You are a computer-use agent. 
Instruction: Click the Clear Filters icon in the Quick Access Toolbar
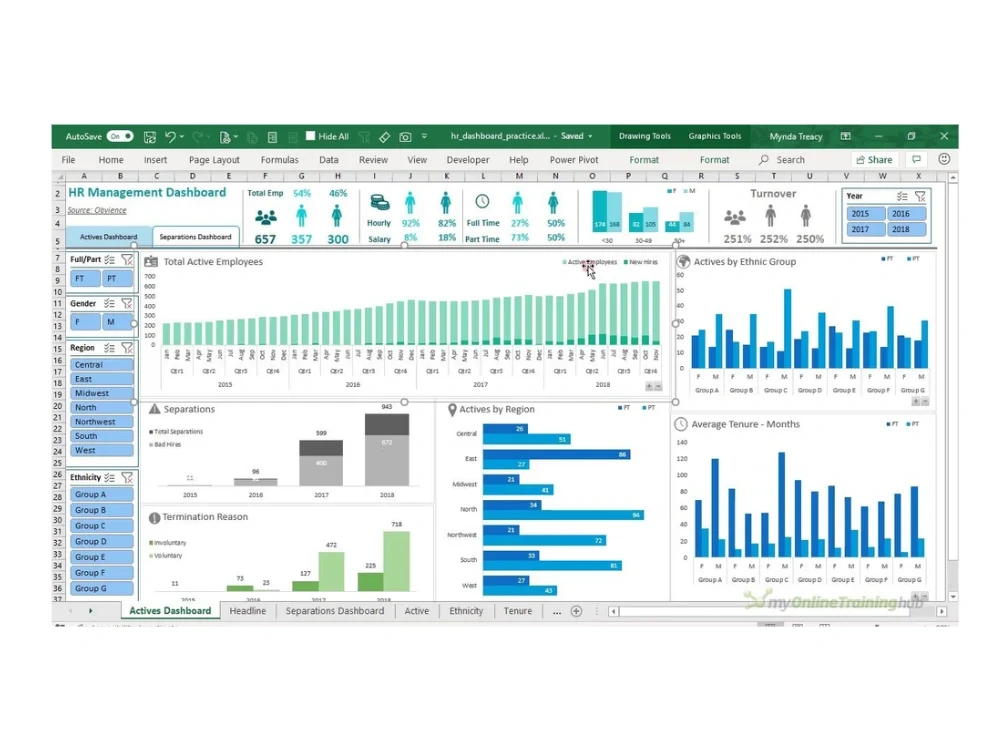pos(366,136)
